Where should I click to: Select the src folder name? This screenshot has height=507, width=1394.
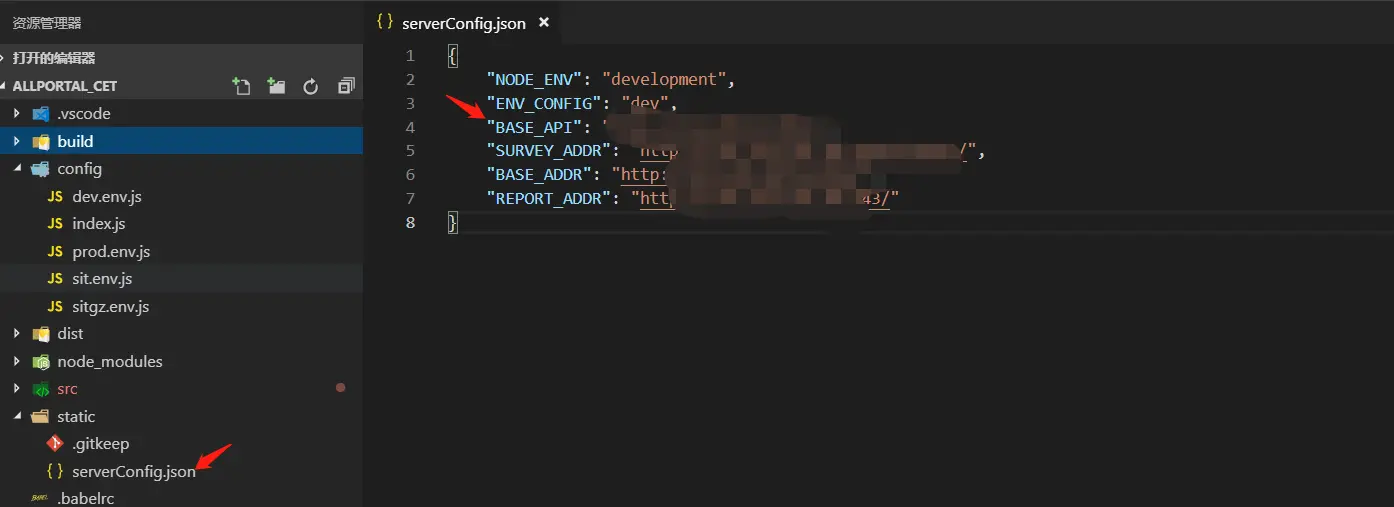[x=67, y=389]
